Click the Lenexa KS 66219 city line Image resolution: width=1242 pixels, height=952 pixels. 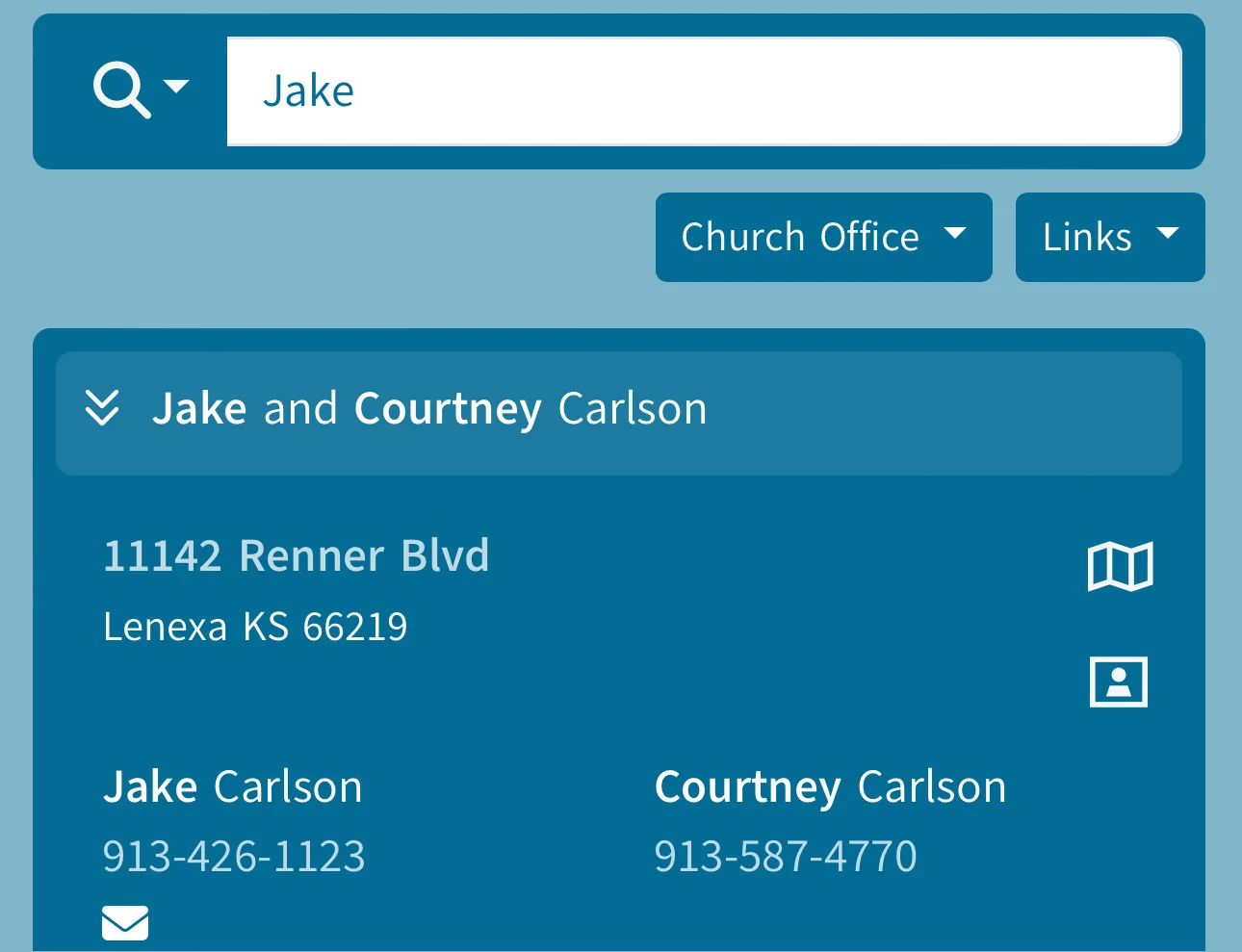click(255, 628)
